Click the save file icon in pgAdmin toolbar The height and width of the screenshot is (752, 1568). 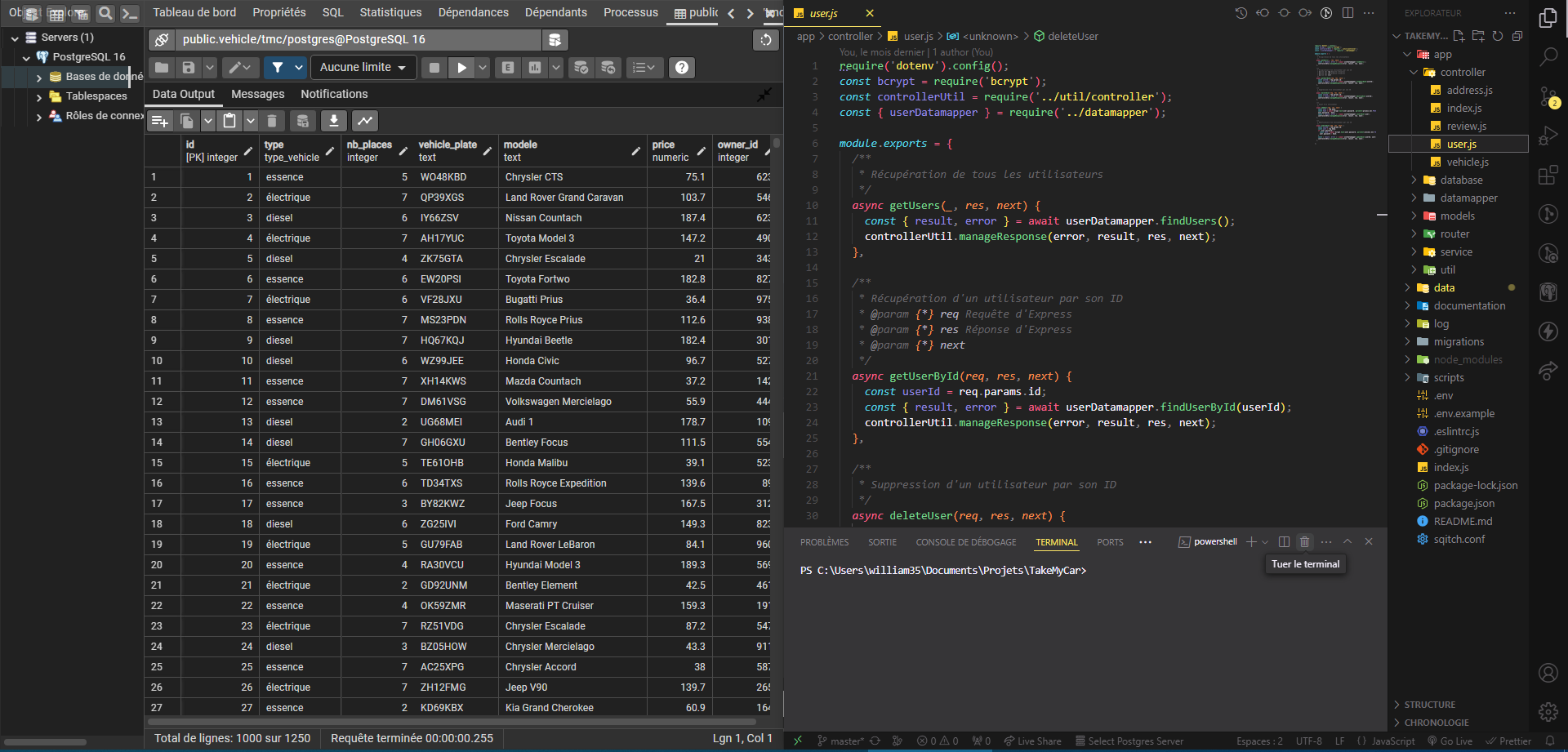(189, 68)
